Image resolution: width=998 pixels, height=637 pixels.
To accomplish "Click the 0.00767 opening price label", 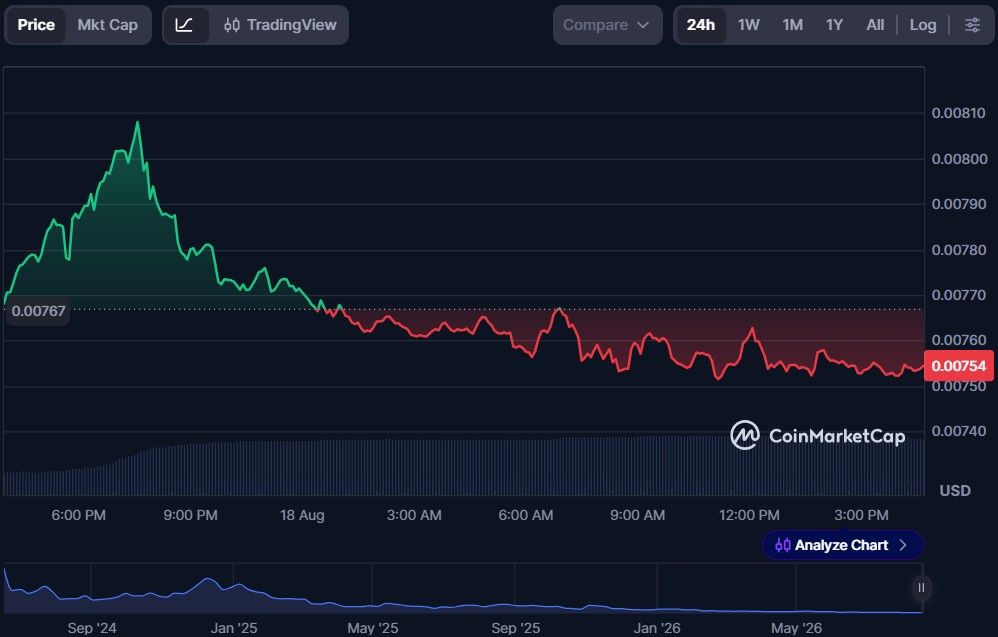I will (38, 311).
